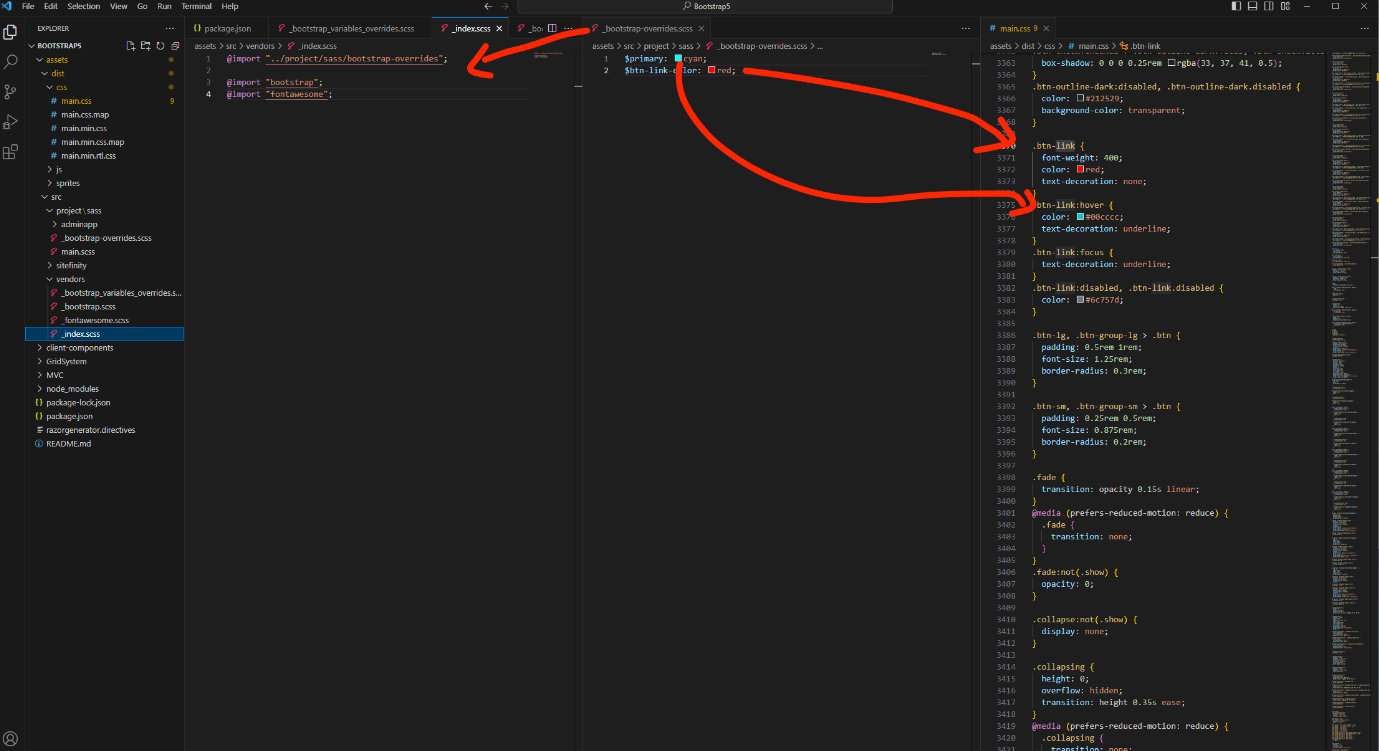Create a new file via the Explorer toolbar icon
The image size is (1379, 751).
coord(130,45)
